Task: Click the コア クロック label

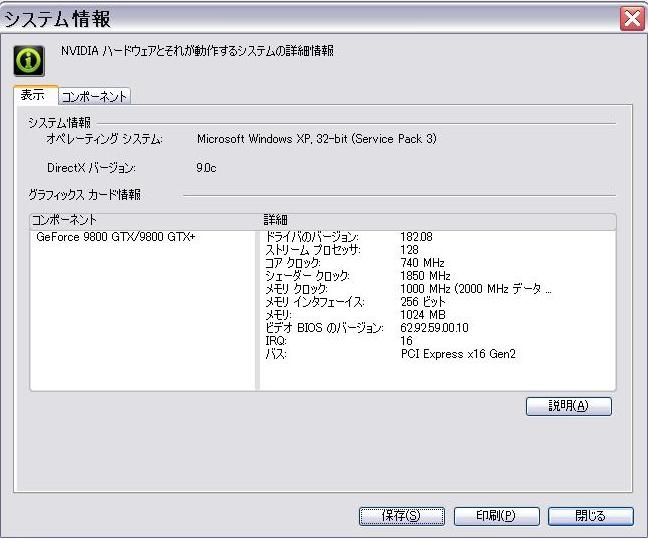Action: tap(293, 263)
